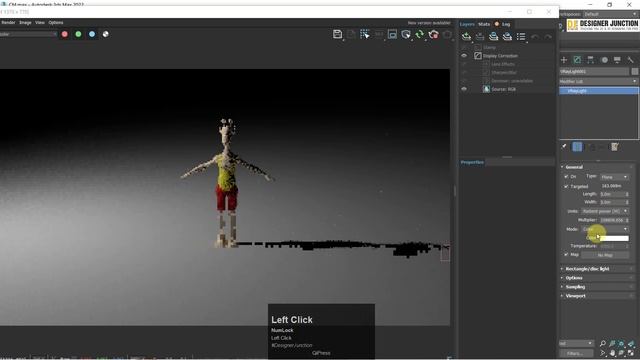The image size is (640, 360).
Task: Click the Filters button
Action: (576, 353)
